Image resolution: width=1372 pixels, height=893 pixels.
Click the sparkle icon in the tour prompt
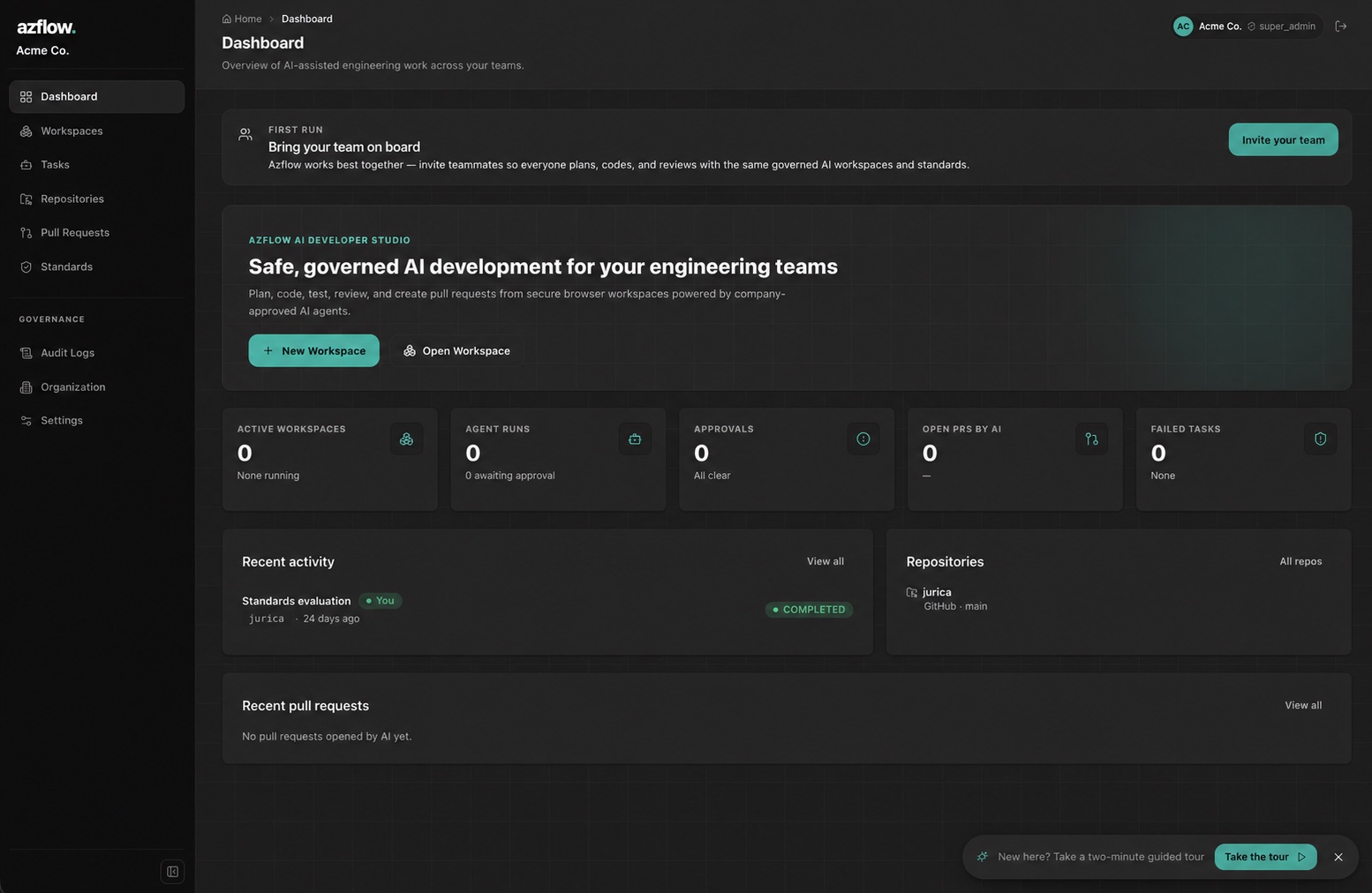[982, 857]
